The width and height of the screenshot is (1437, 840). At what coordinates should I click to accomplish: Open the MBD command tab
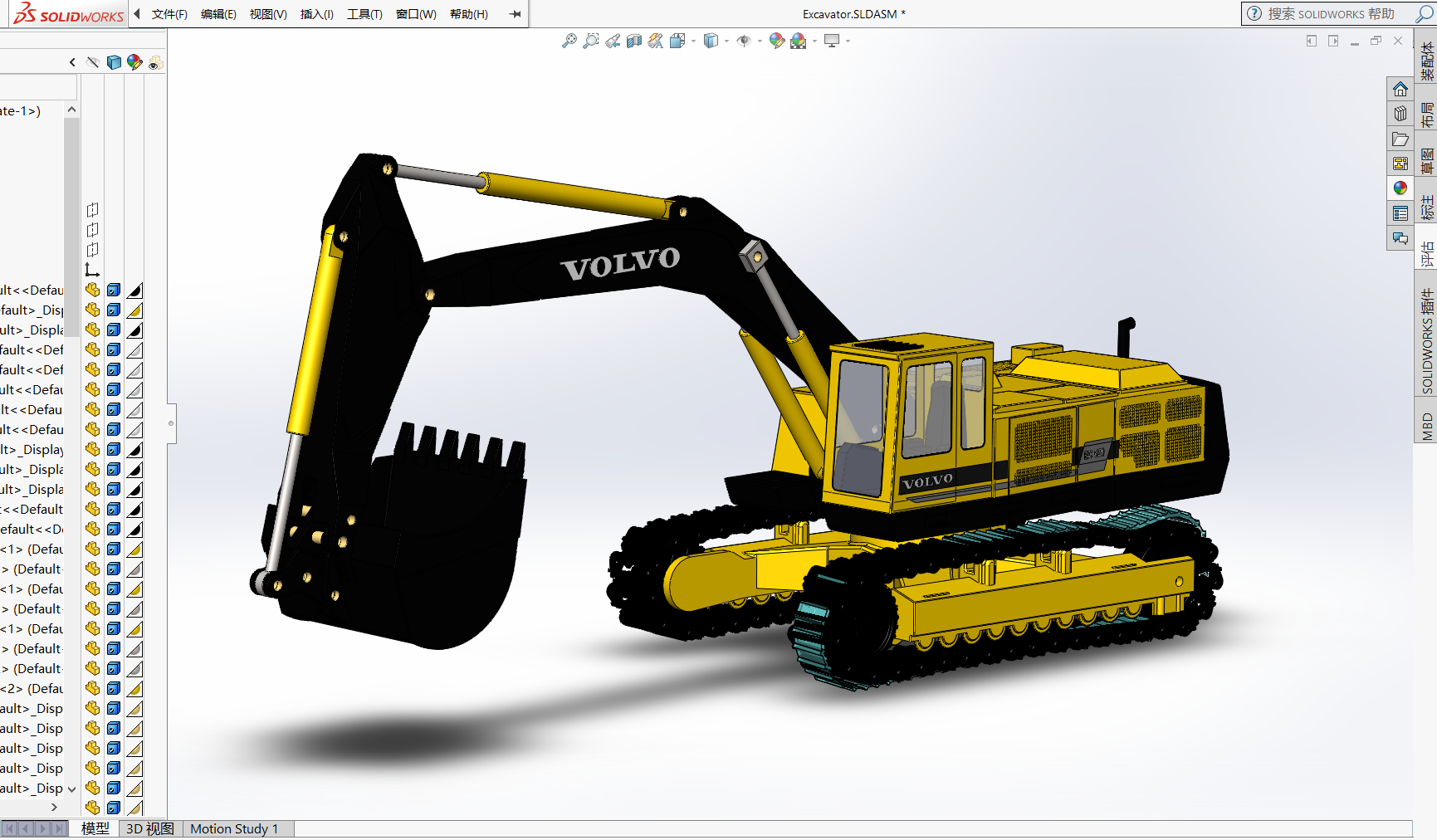[1426, 426]
